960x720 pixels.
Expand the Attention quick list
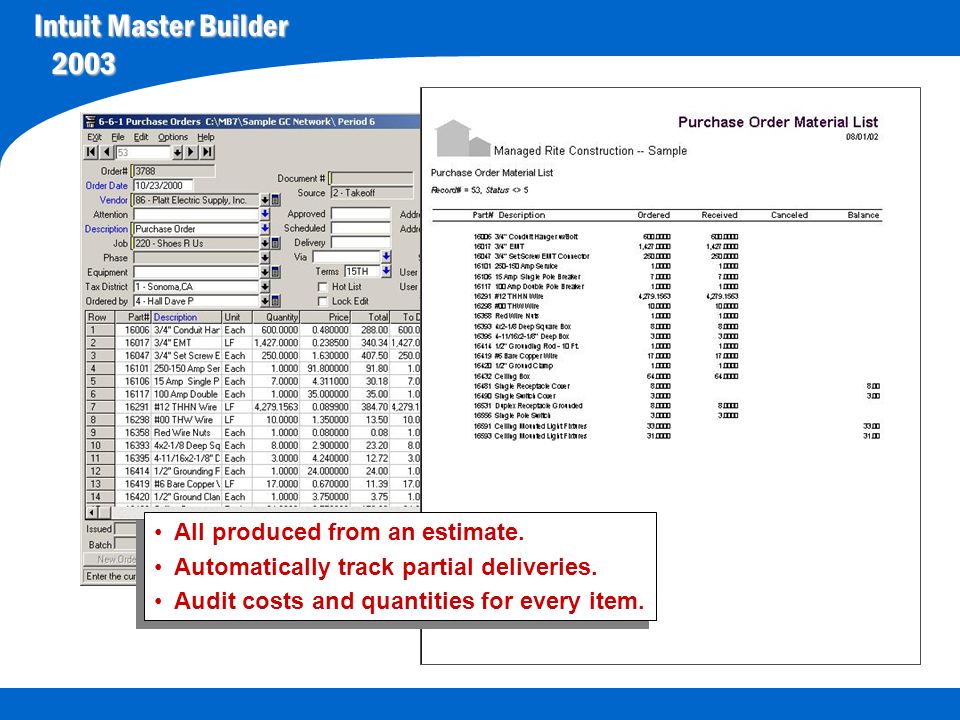click(x=264, y=214)
